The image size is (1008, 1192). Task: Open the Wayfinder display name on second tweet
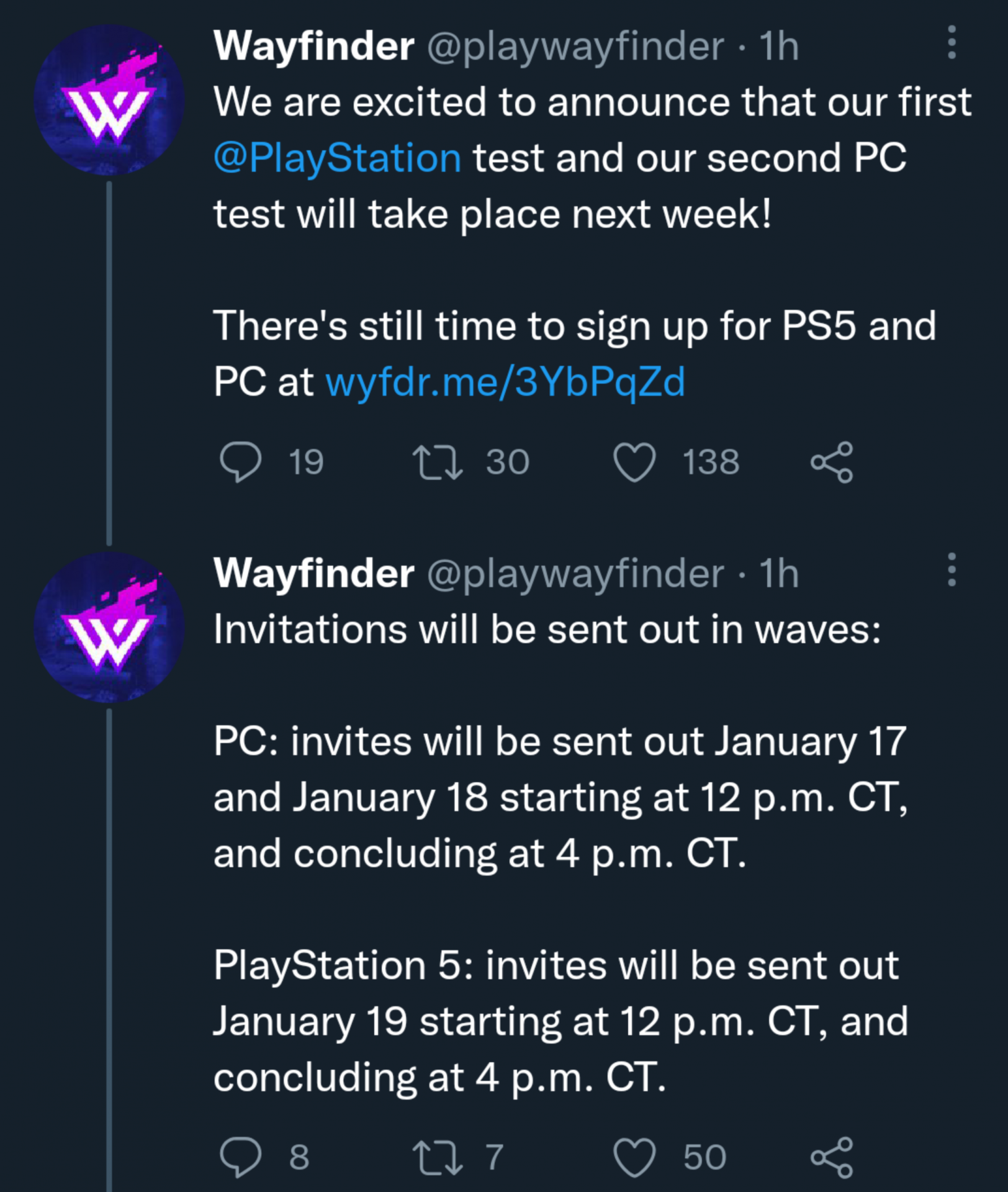pyautogui.click(x=313, y=572)
